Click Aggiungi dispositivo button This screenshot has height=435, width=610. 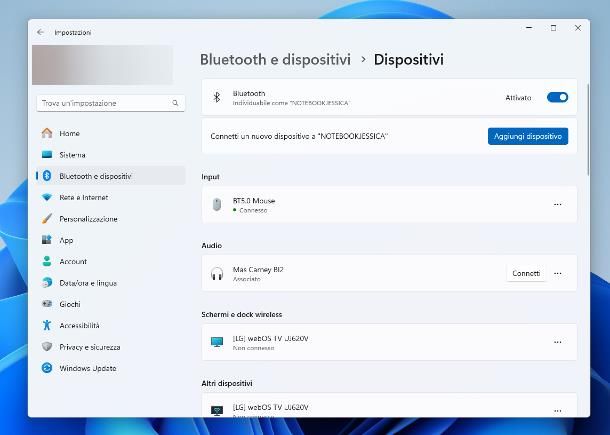click(x=528, y=136)
